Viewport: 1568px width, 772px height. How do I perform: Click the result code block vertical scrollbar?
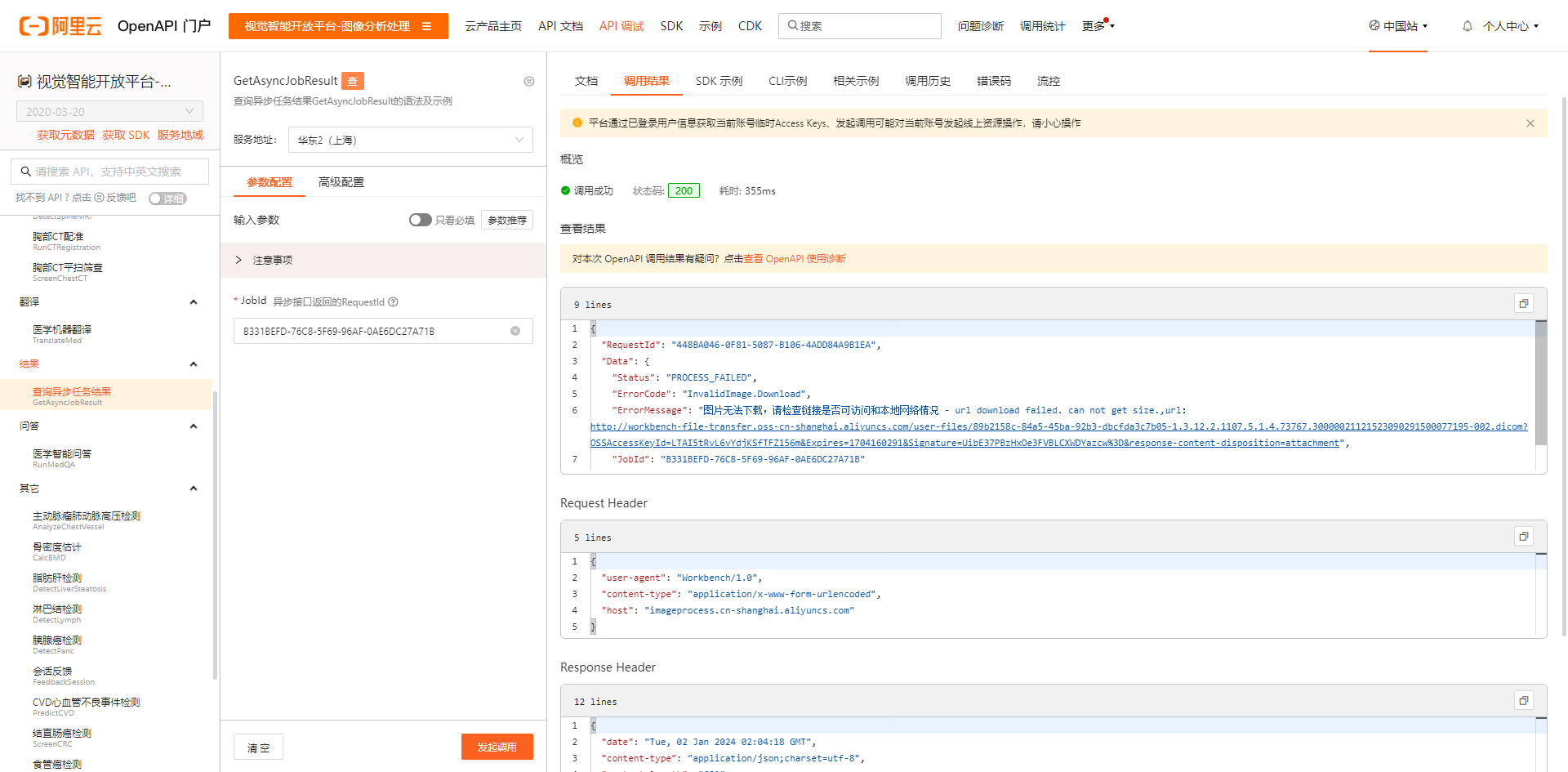[1541, 383]
